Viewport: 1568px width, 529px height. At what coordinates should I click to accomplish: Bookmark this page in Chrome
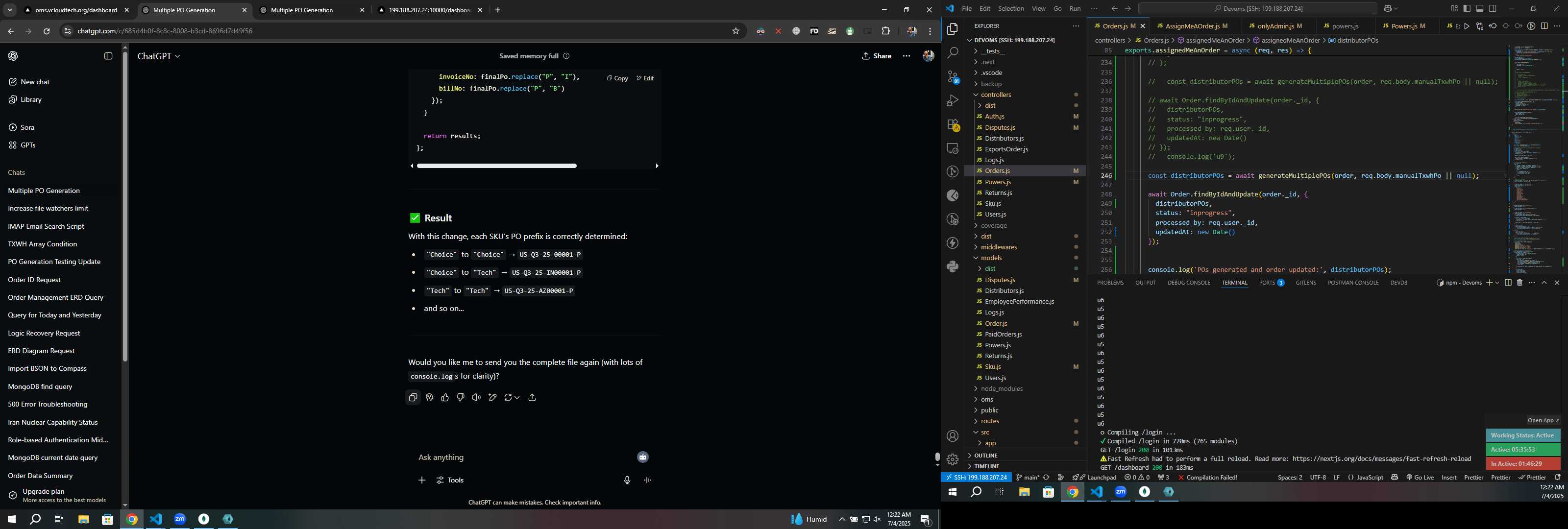735,31
